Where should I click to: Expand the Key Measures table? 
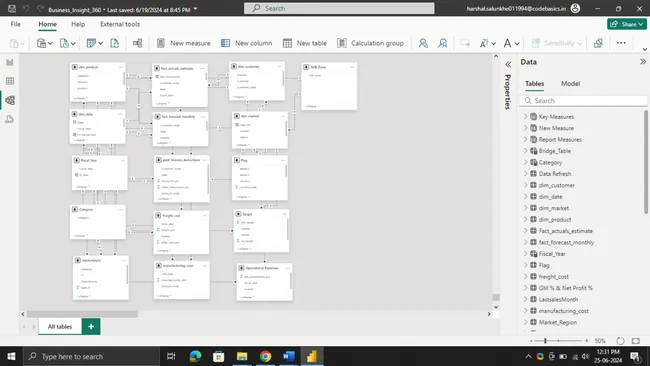tap(525, 116)
